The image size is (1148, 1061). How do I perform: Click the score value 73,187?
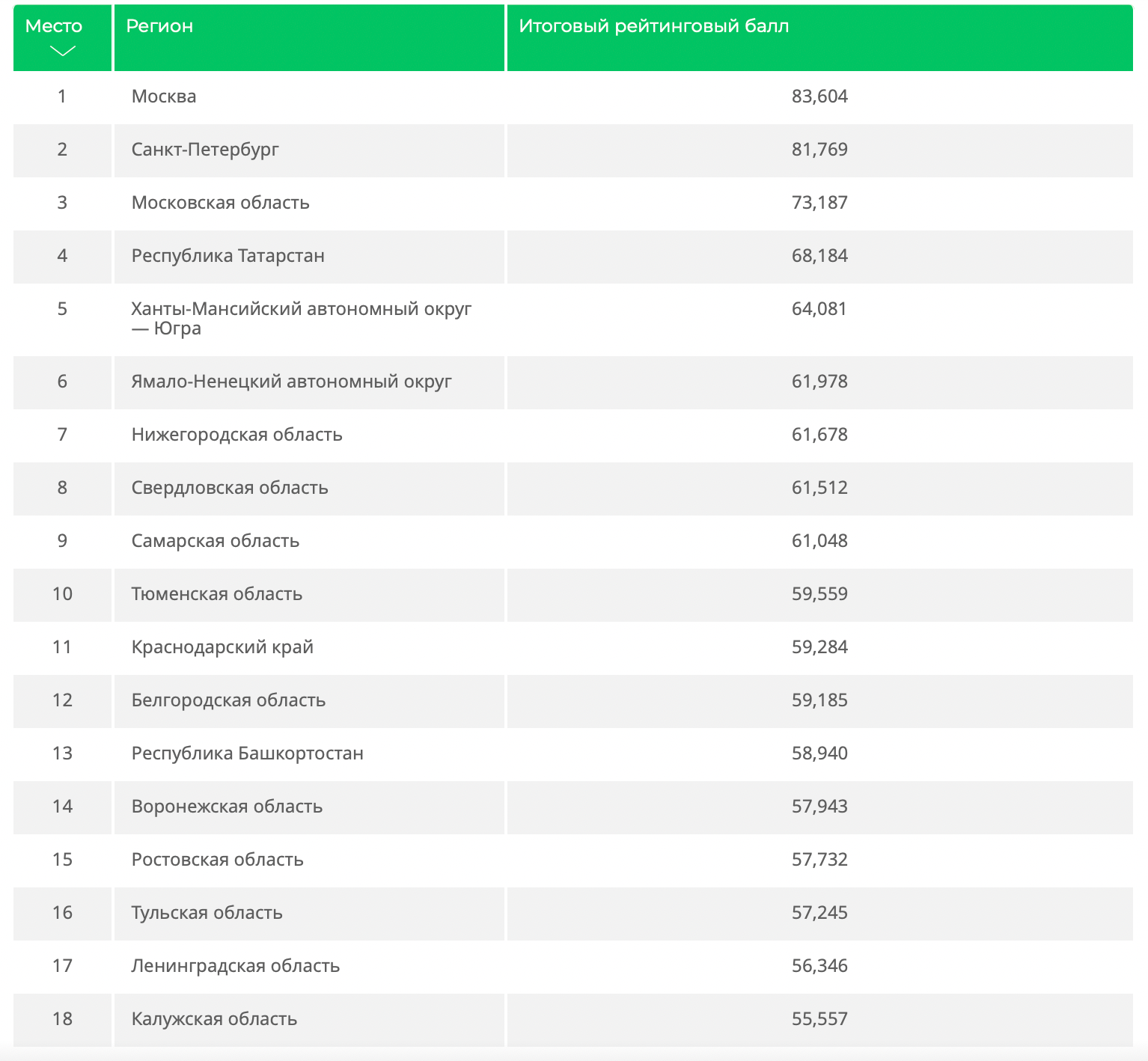point(819,203)
